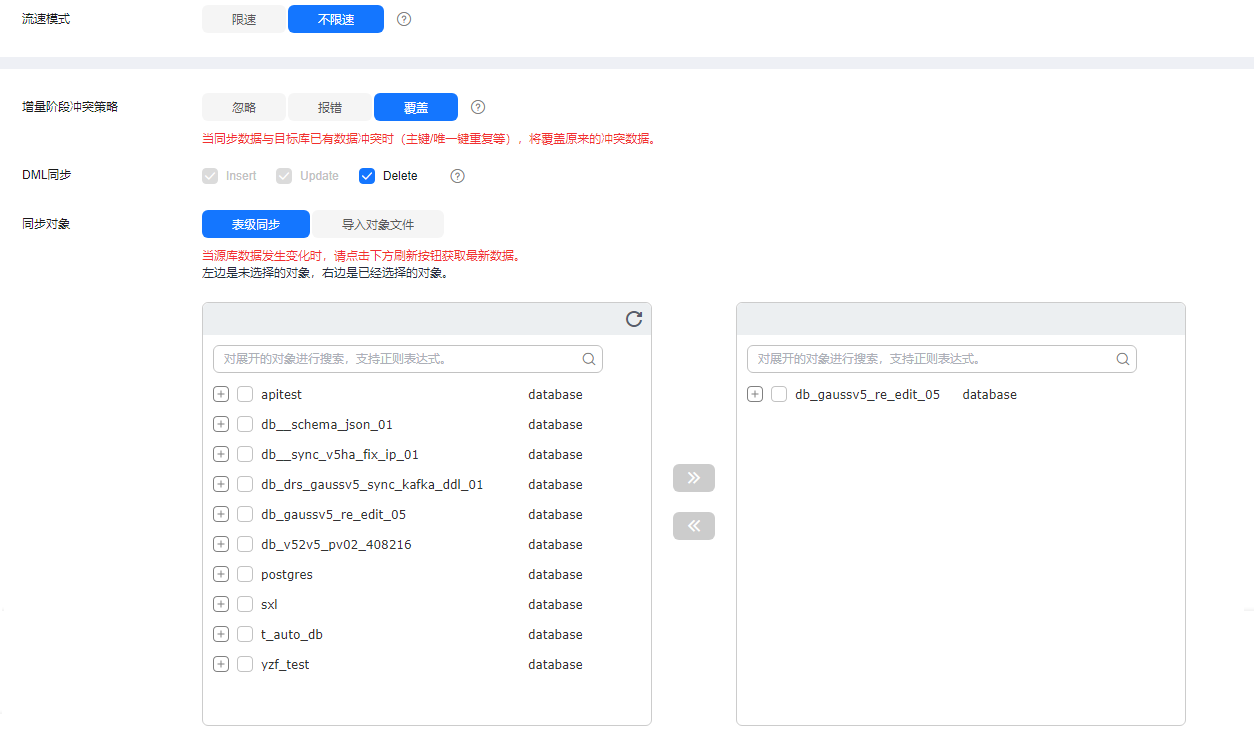Expand the sxl database node
1254x731 pixels.
(221, 604)
